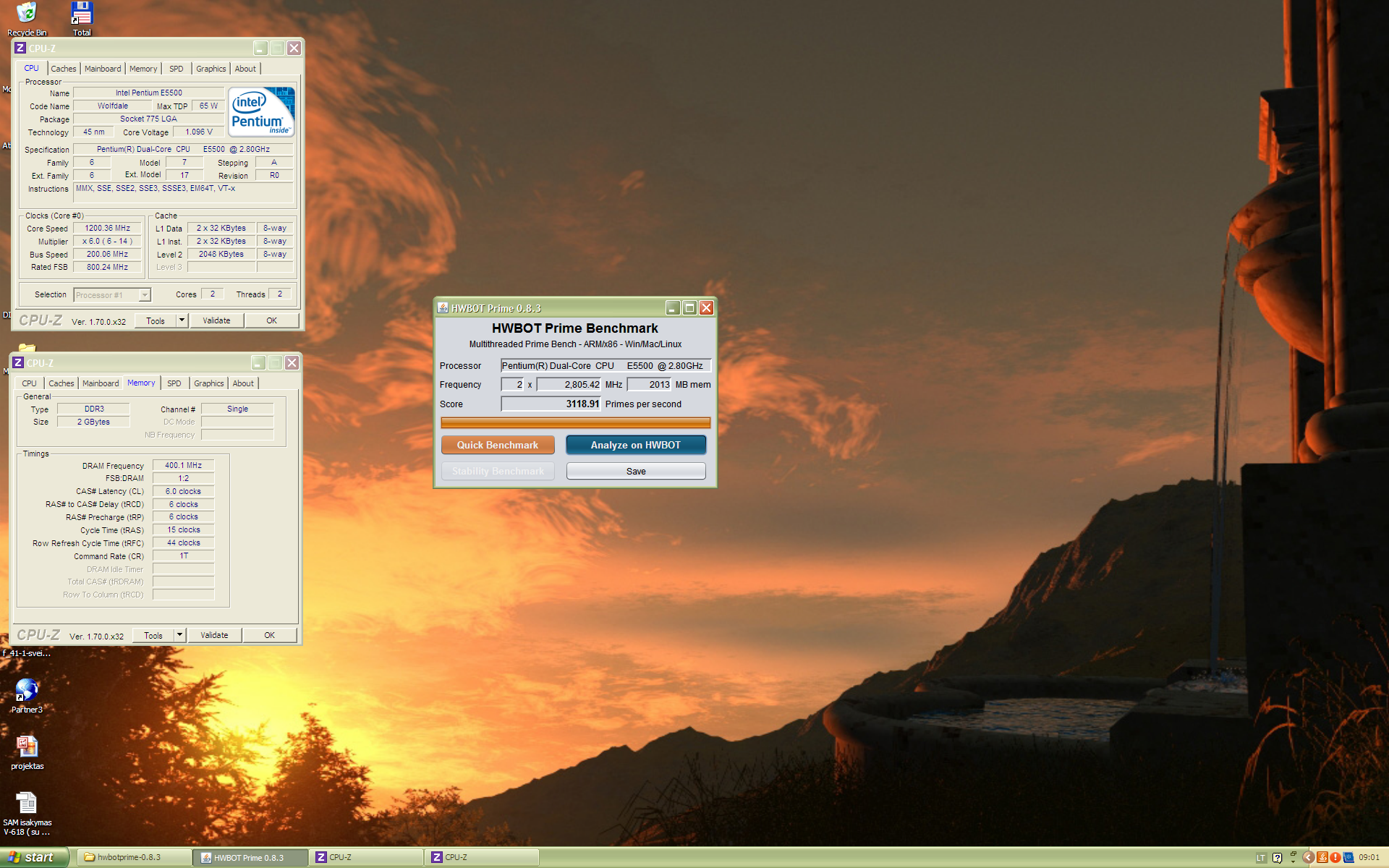Open the About tab in lower CPU-Z window
Screen dimensions: 1389x868
[243, 383]
